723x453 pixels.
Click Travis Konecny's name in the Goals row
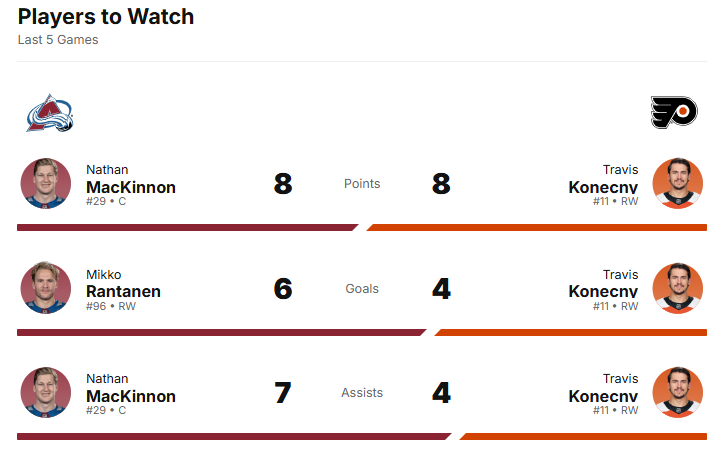(603, 291)
